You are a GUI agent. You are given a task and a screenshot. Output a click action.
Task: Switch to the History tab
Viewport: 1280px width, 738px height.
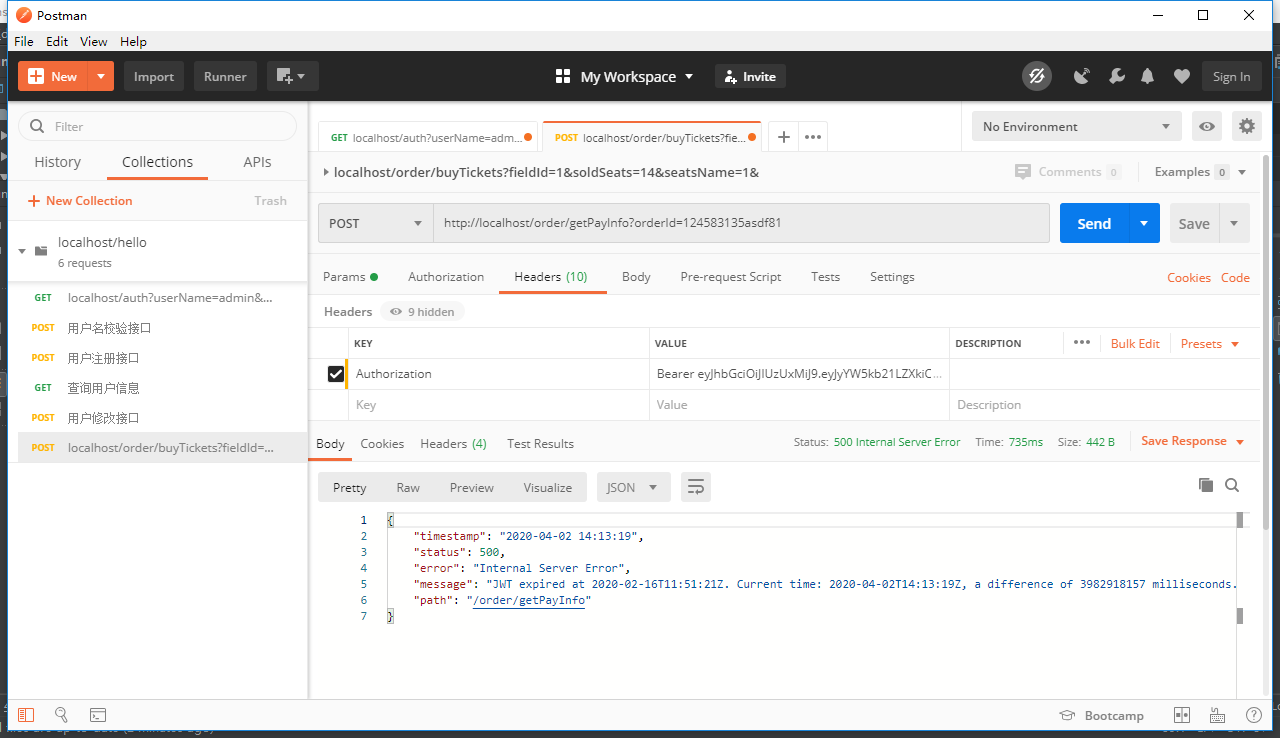pyautogui.click(x=58, y=162)
